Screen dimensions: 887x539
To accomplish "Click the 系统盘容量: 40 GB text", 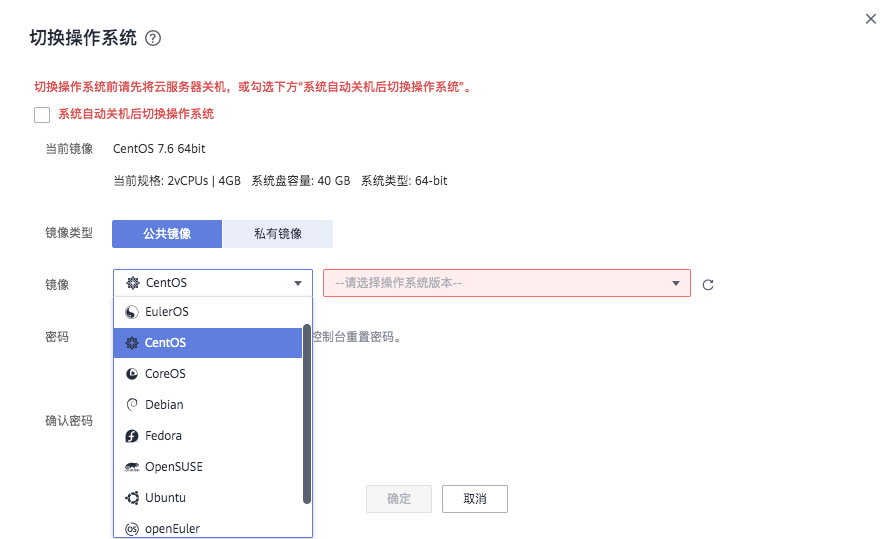I will (x=301, y=181).
